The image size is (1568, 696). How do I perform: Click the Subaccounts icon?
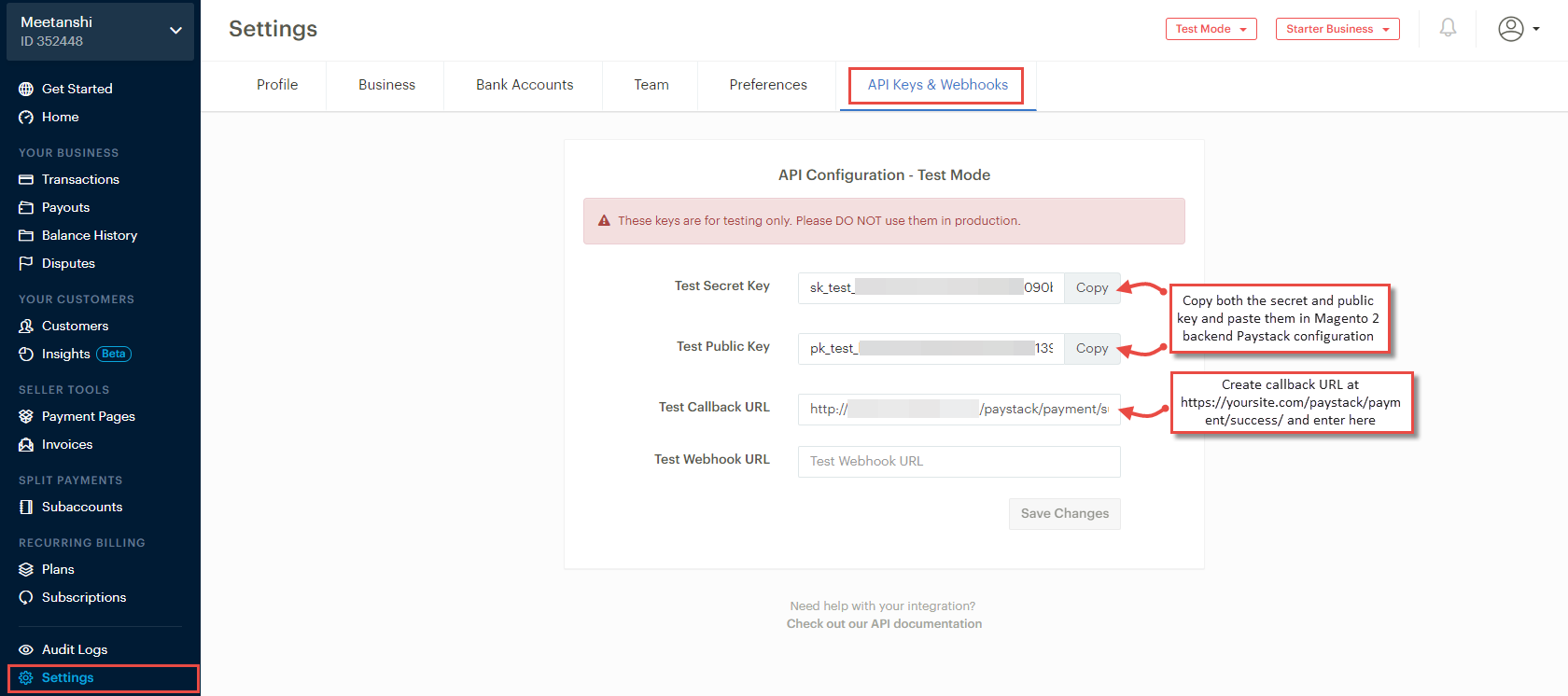pos(26,507)
